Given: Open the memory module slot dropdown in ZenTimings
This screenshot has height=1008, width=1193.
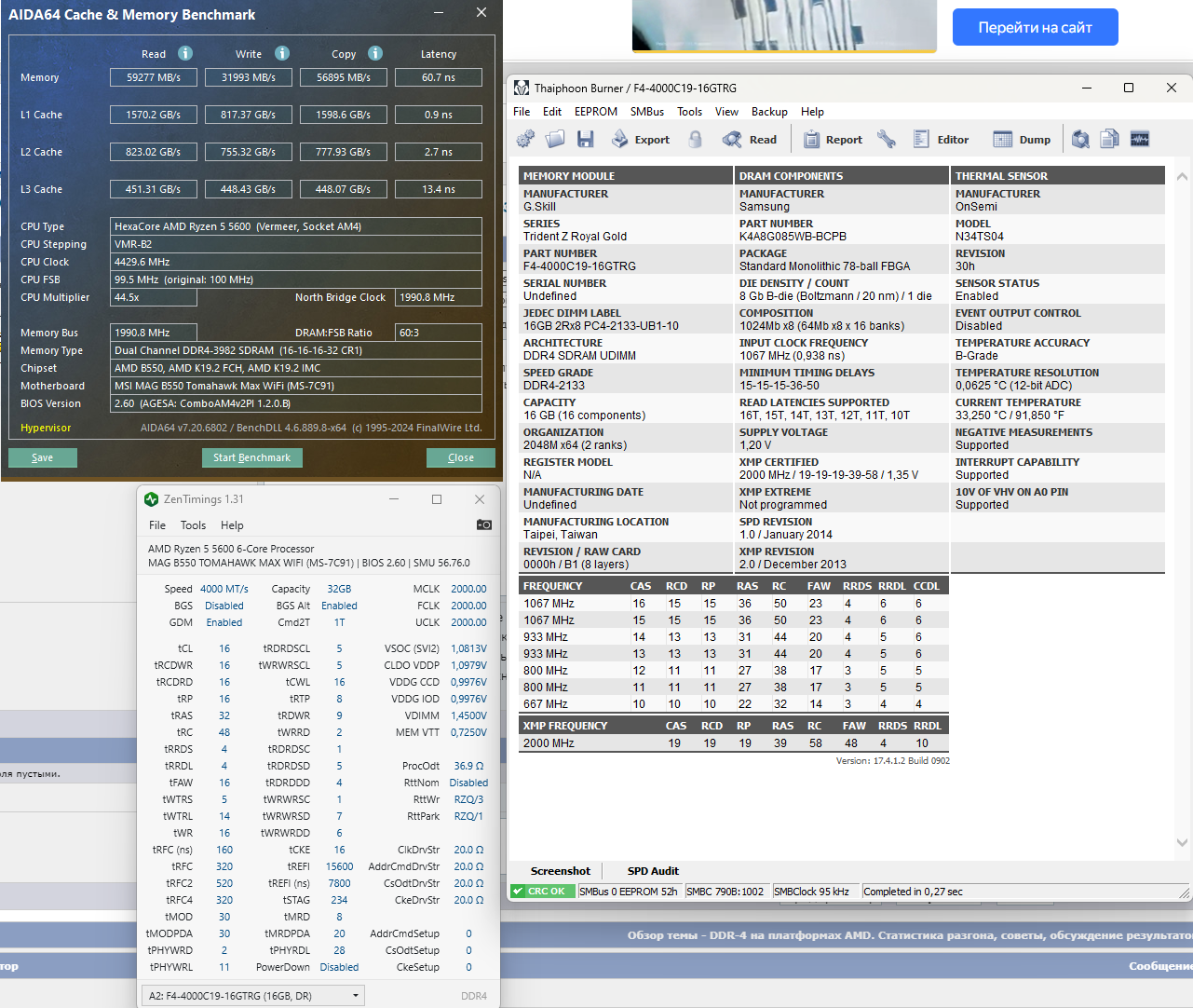Looking at the screenshot, I should pos(254,996).
